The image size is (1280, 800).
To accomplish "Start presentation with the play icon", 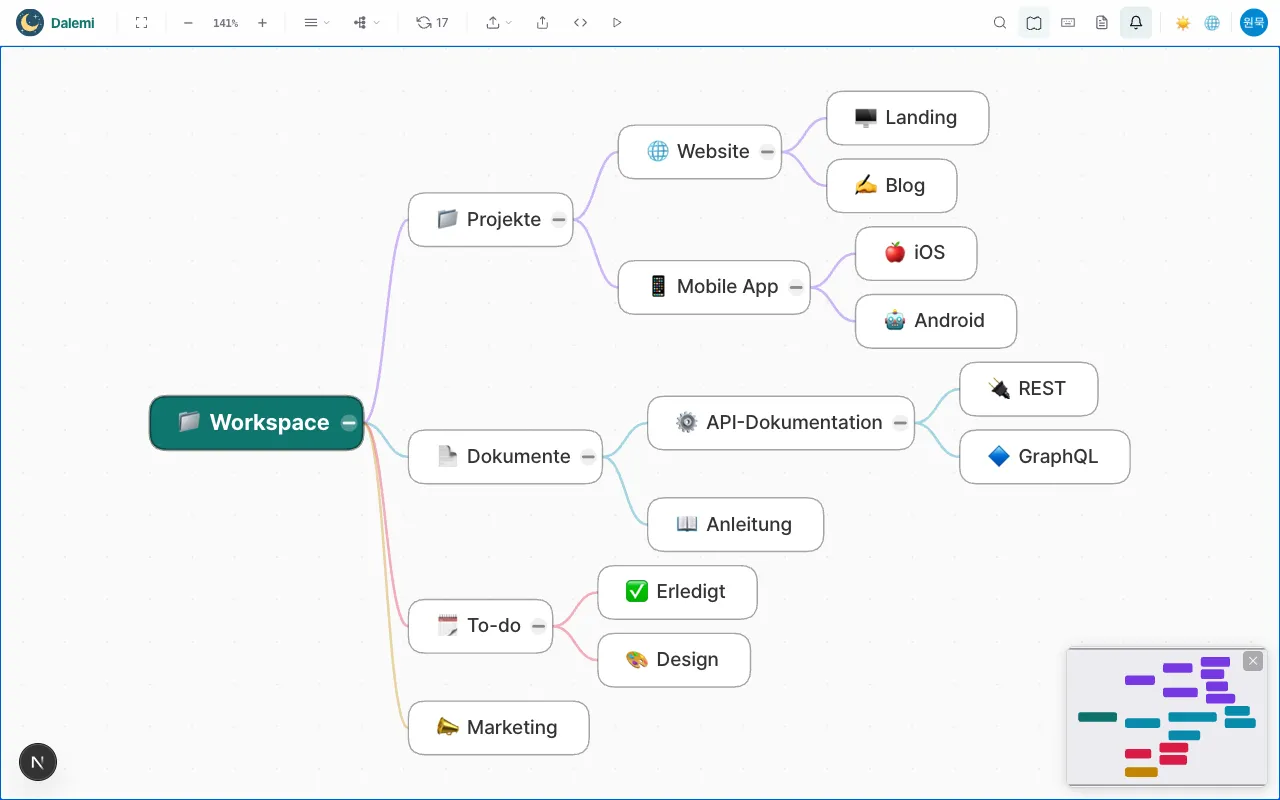I will 617,22.
